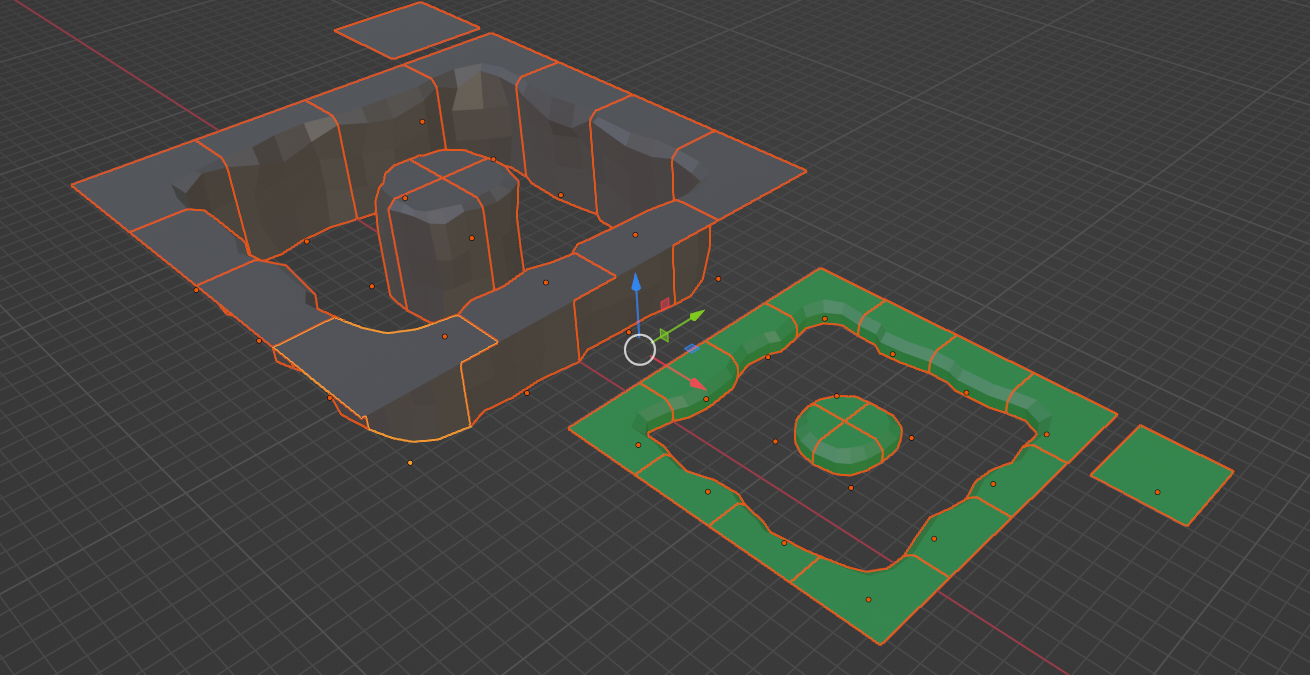
Task: Grab the blue Z-axis move gizmo arrow
Action: (x=636, y=281)
